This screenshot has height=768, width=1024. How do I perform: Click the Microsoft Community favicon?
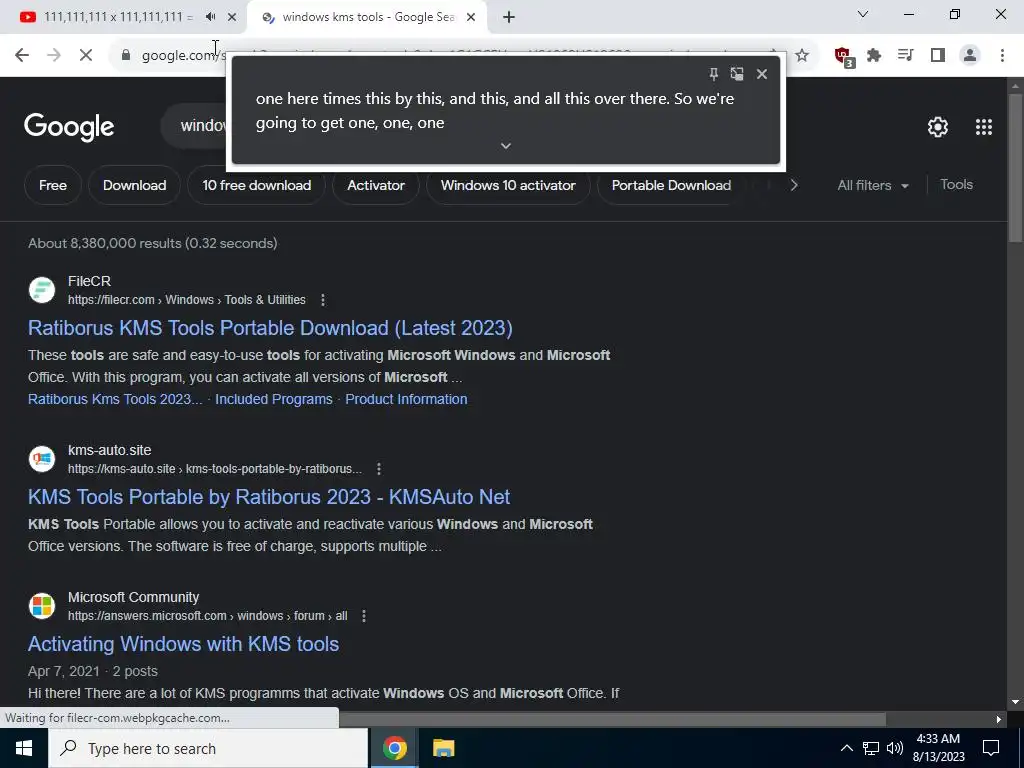(42, 606)
